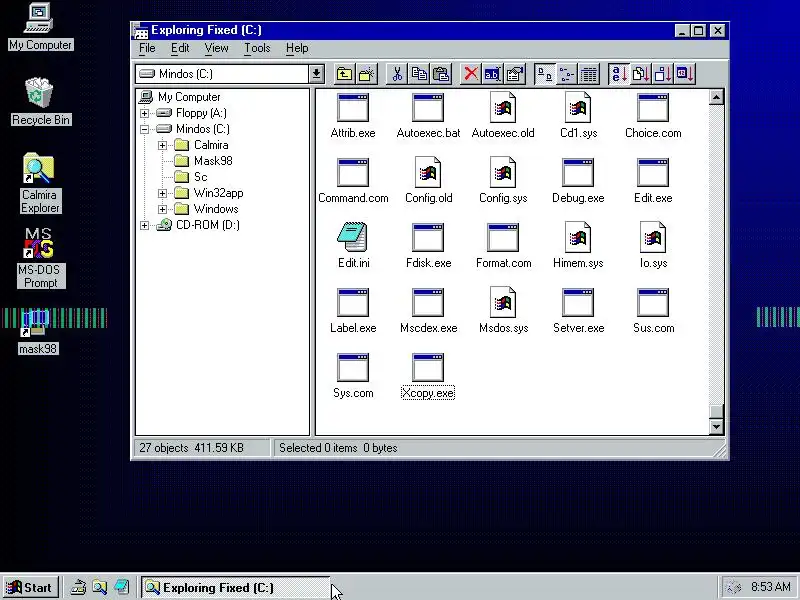The height and width of the screenshot is (600, 800).
Task: Expand CD-ROM (D:) tree node
Action: coord(144,225)
